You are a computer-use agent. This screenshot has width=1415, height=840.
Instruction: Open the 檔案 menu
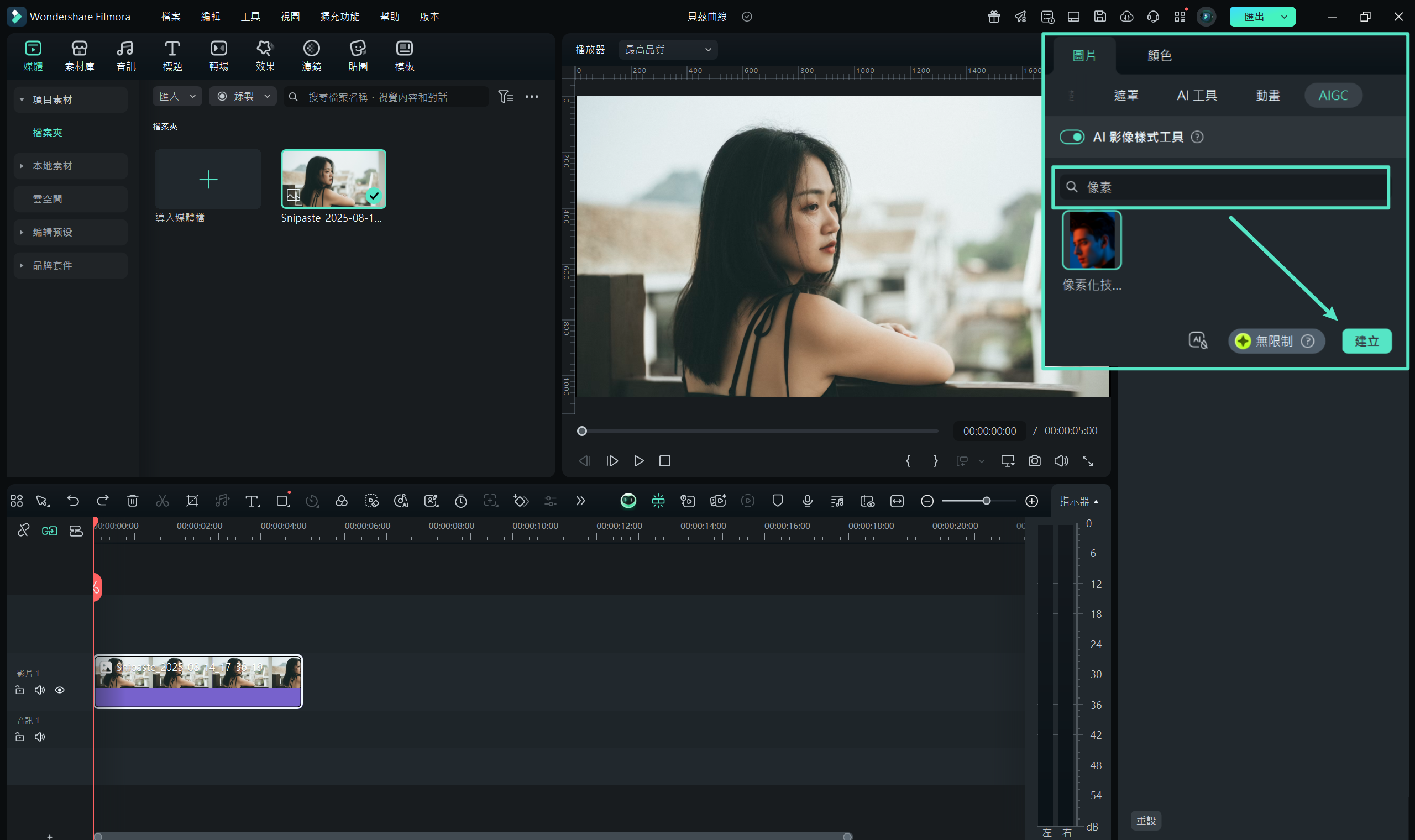(x=170, y=17)
